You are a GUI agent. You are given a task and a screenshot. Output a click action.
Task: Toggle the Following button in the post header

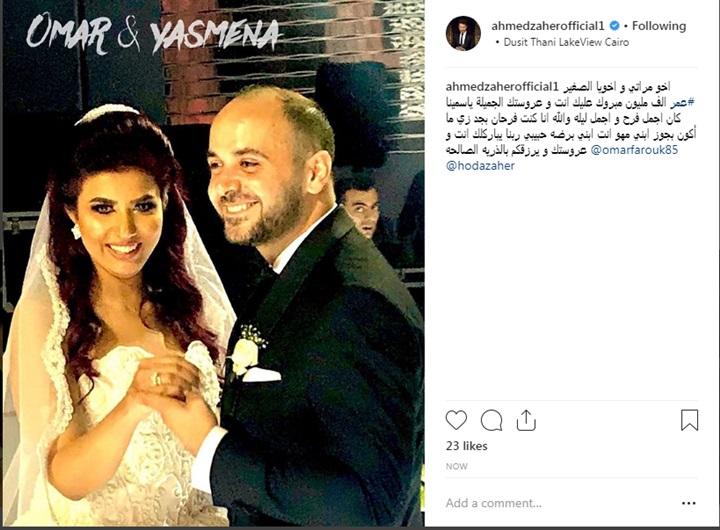click(659, 26)
